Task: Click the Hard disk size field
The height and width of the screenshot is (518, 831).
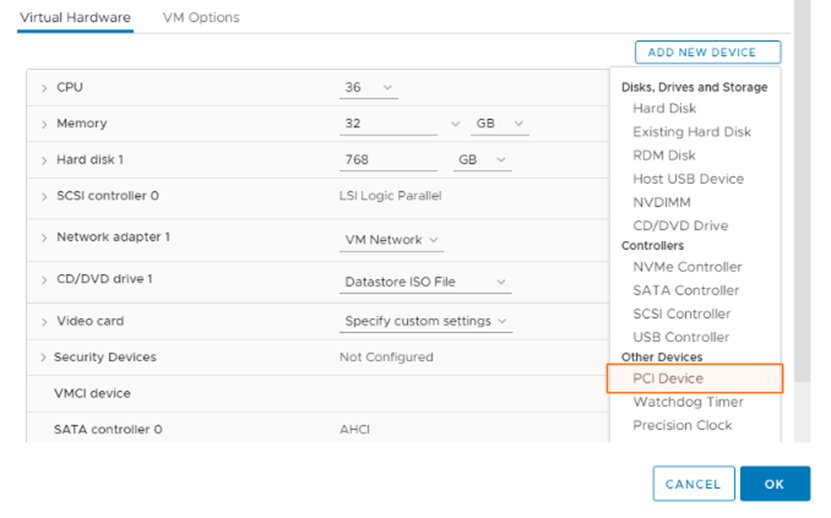Action: (x=388, y=160)
